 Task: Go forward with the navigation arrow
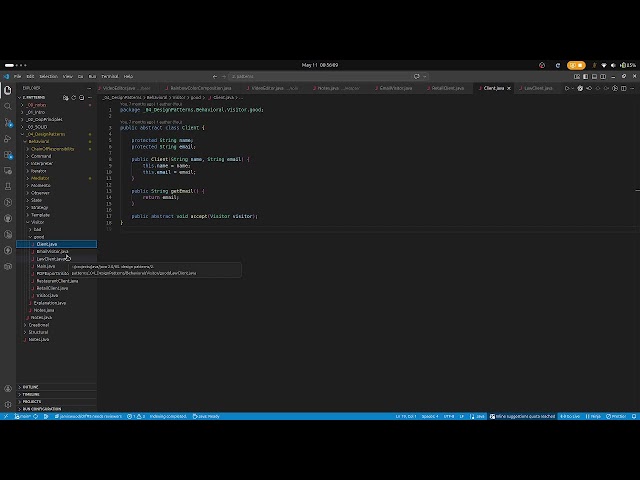tap(224, 76)
